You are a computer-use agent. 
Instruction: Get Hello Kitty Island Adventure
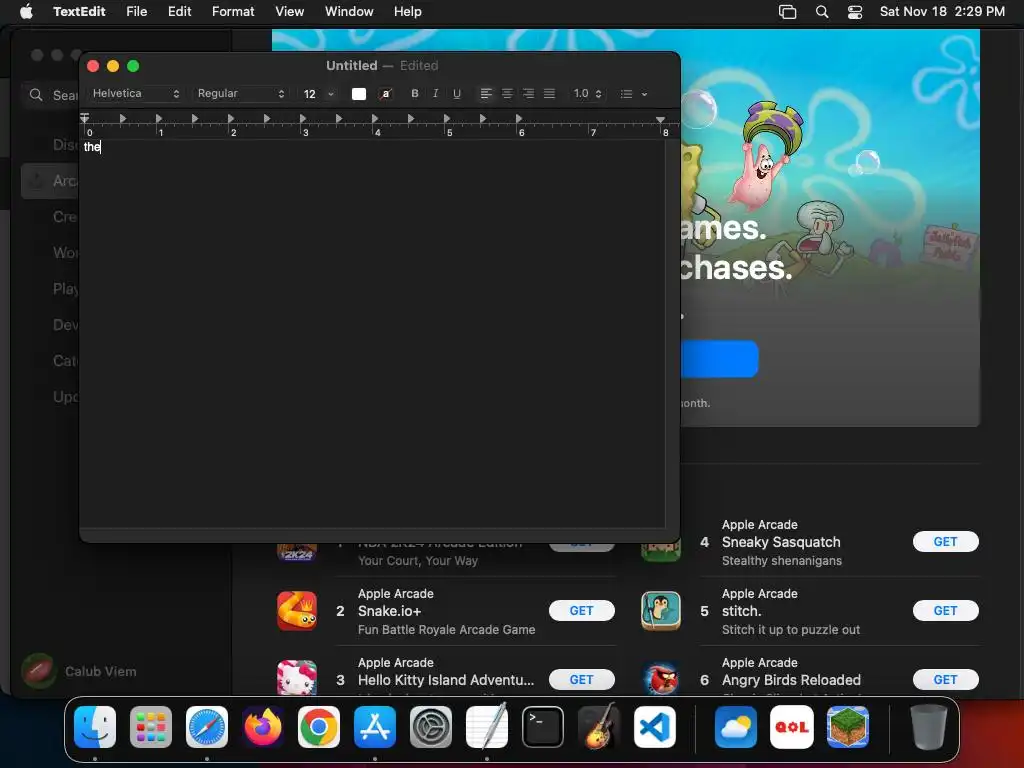[581, 680]
